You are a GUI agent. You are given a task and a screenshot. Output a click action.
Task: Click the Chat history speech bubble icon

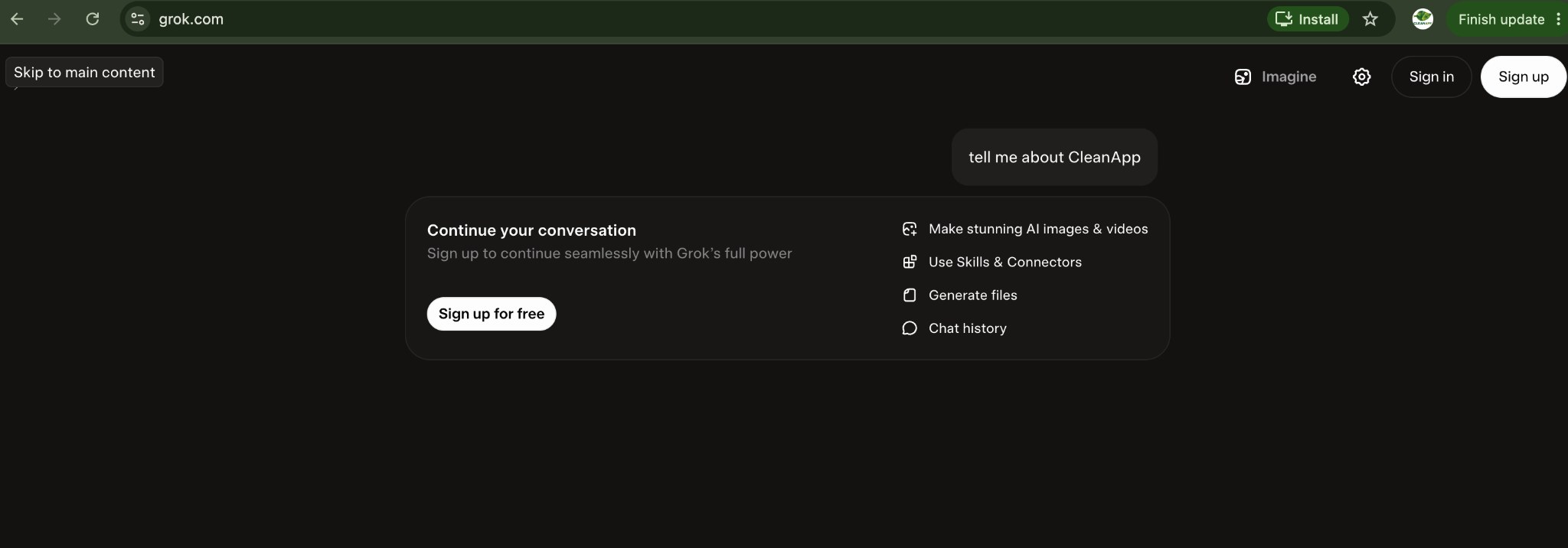tap(910, 328)
